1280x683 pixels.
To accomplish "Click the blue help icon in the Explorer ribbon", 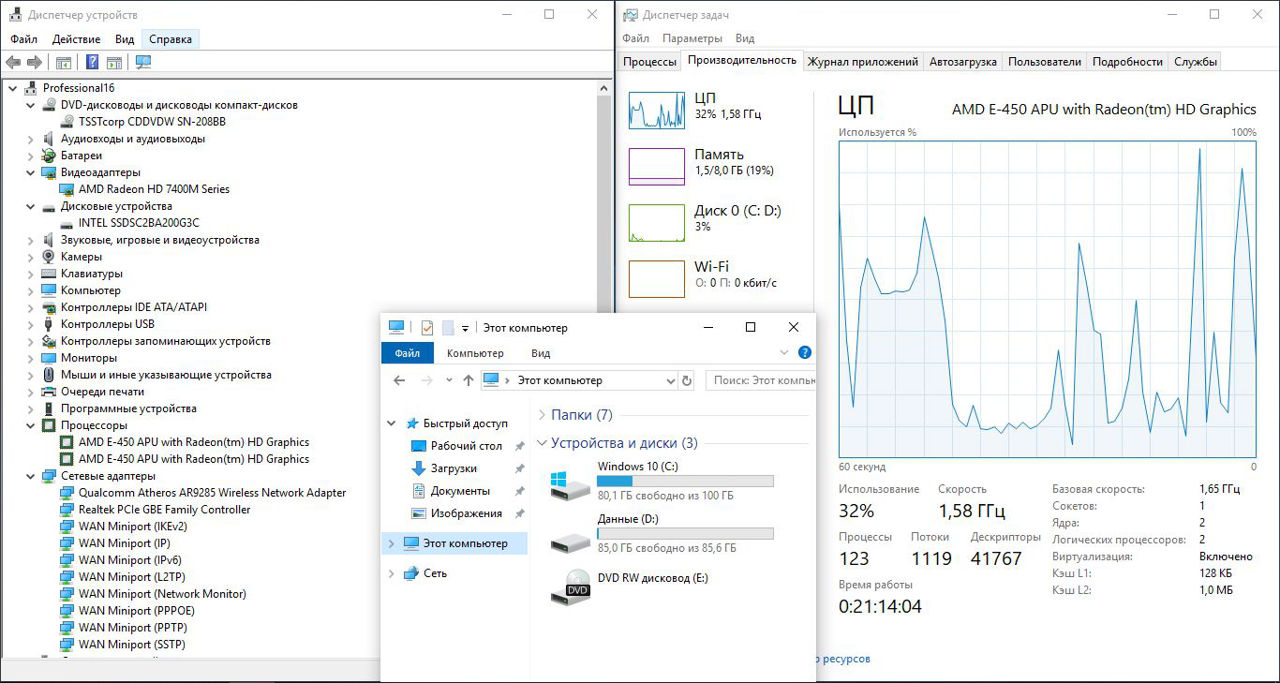I will 805,352.
